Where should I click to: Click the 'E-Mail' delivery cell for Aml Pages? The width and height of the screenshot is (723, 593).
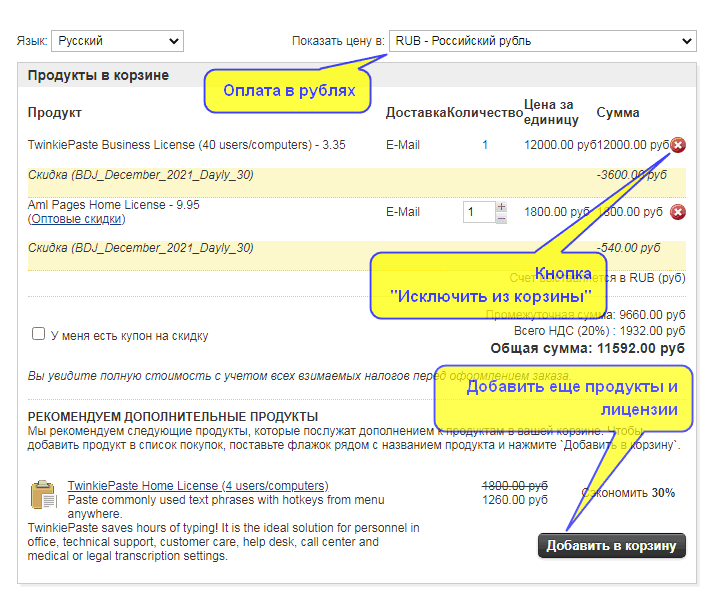tap(403, 212)
